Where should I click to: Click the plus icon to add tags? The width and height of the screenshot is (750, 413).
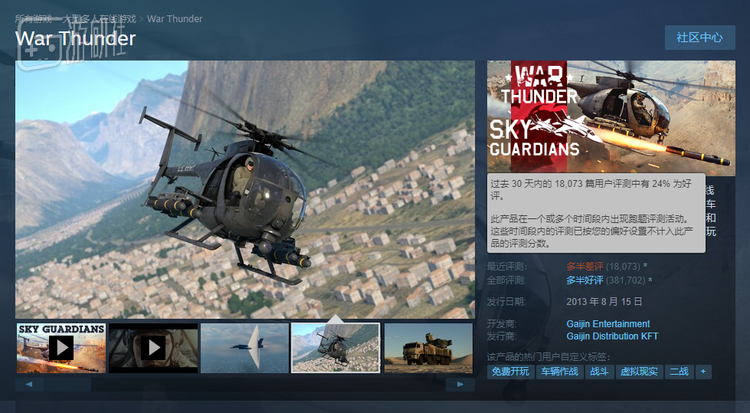coord(704,372)
